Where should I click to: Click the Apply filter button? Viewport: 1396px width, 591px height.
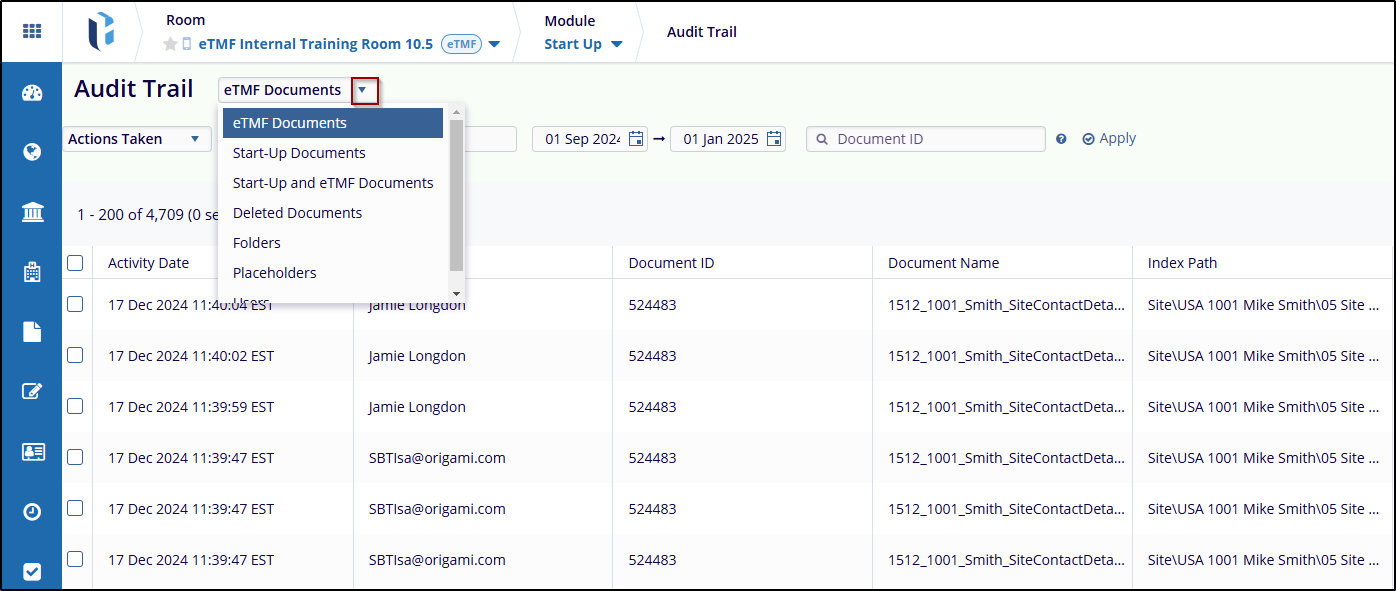coord(1109,139)
